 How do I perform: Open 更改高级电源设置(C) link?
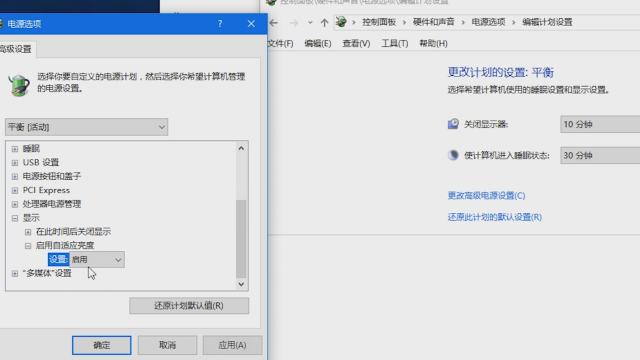[x=486, y=196]
